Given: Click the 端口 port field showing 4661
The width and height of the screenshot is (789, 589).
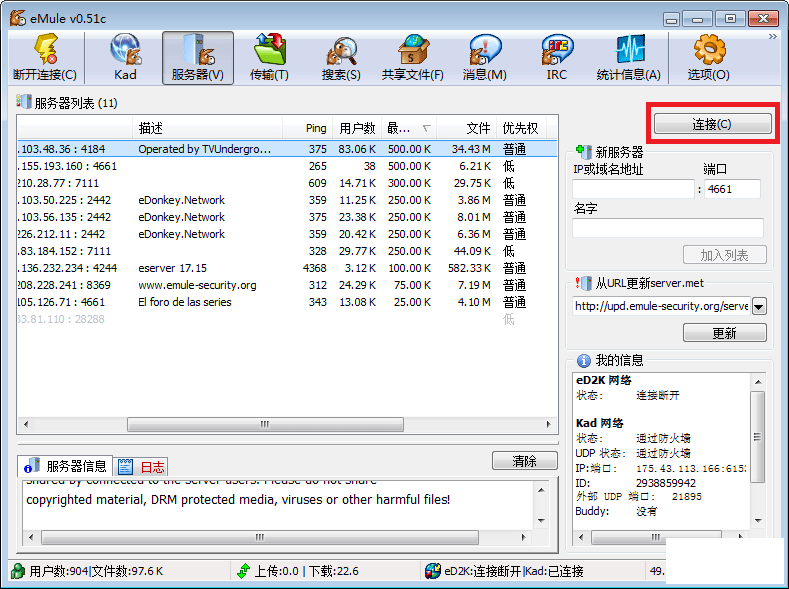Looking at the screenshot, I should [732, 189].
